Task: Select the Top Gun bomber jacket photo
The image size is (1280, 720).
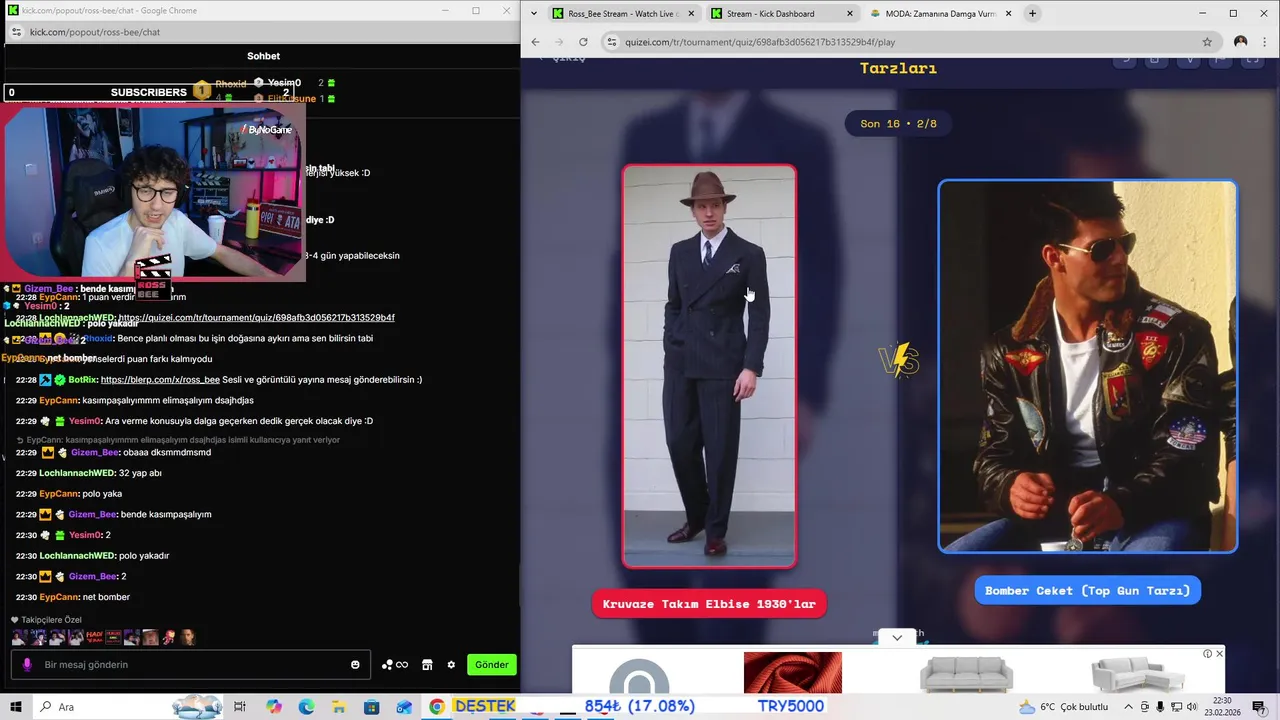Action: [1087, 366]
